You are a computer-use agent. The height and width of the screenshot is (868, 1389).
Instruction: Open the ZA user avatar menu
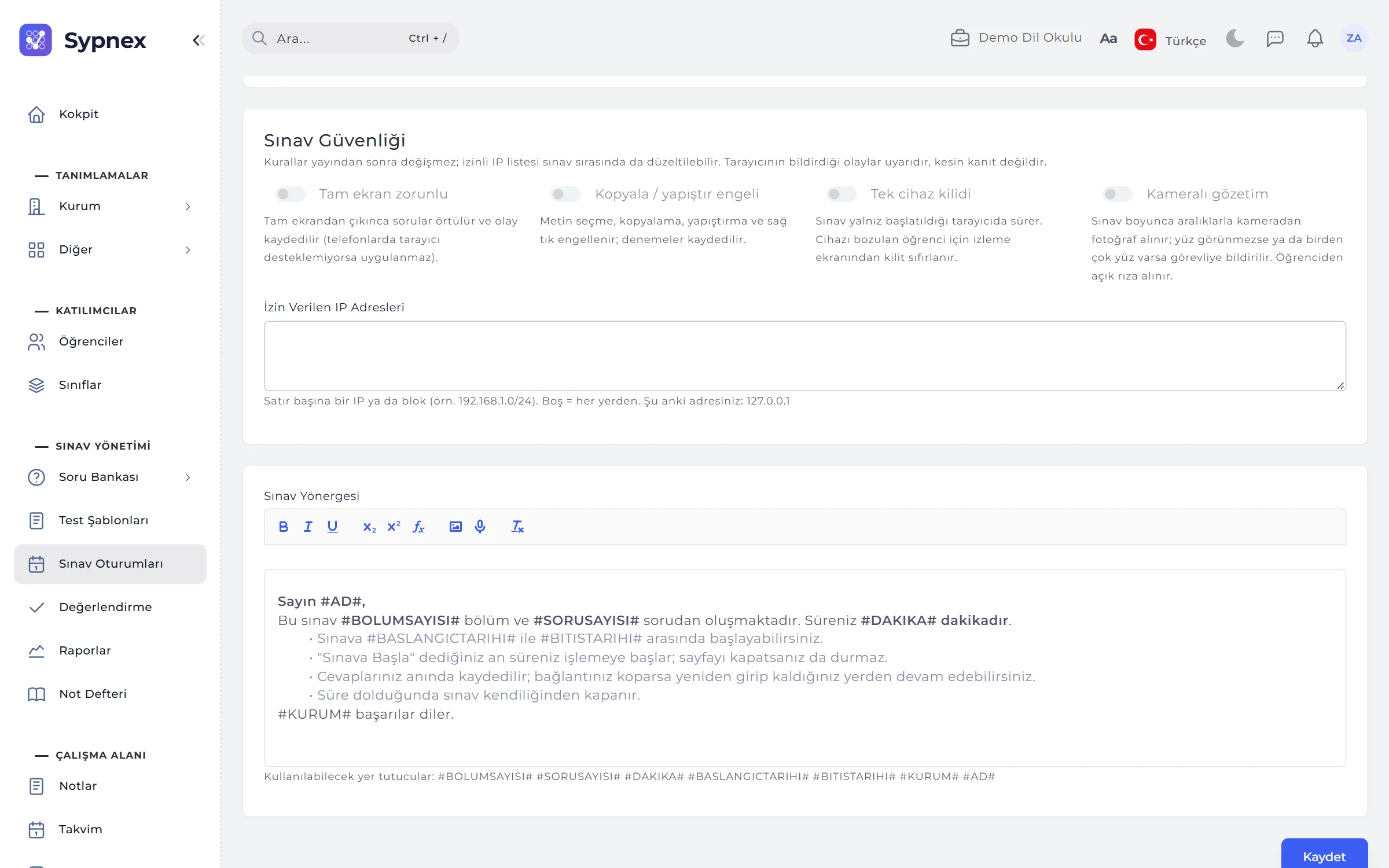point(1354,38)
